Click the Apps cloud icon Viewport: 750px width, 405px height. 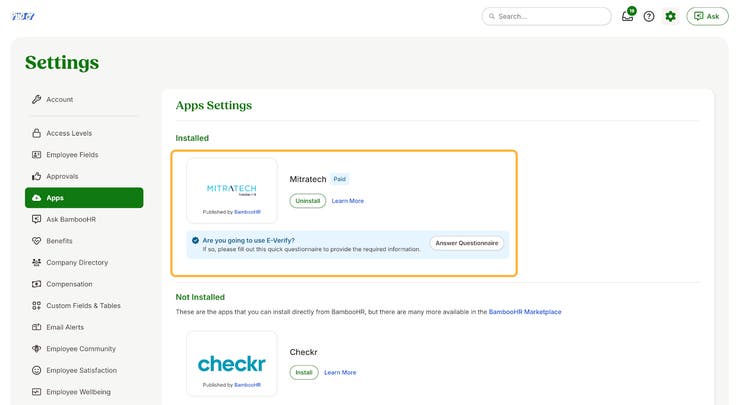point(36,197)
